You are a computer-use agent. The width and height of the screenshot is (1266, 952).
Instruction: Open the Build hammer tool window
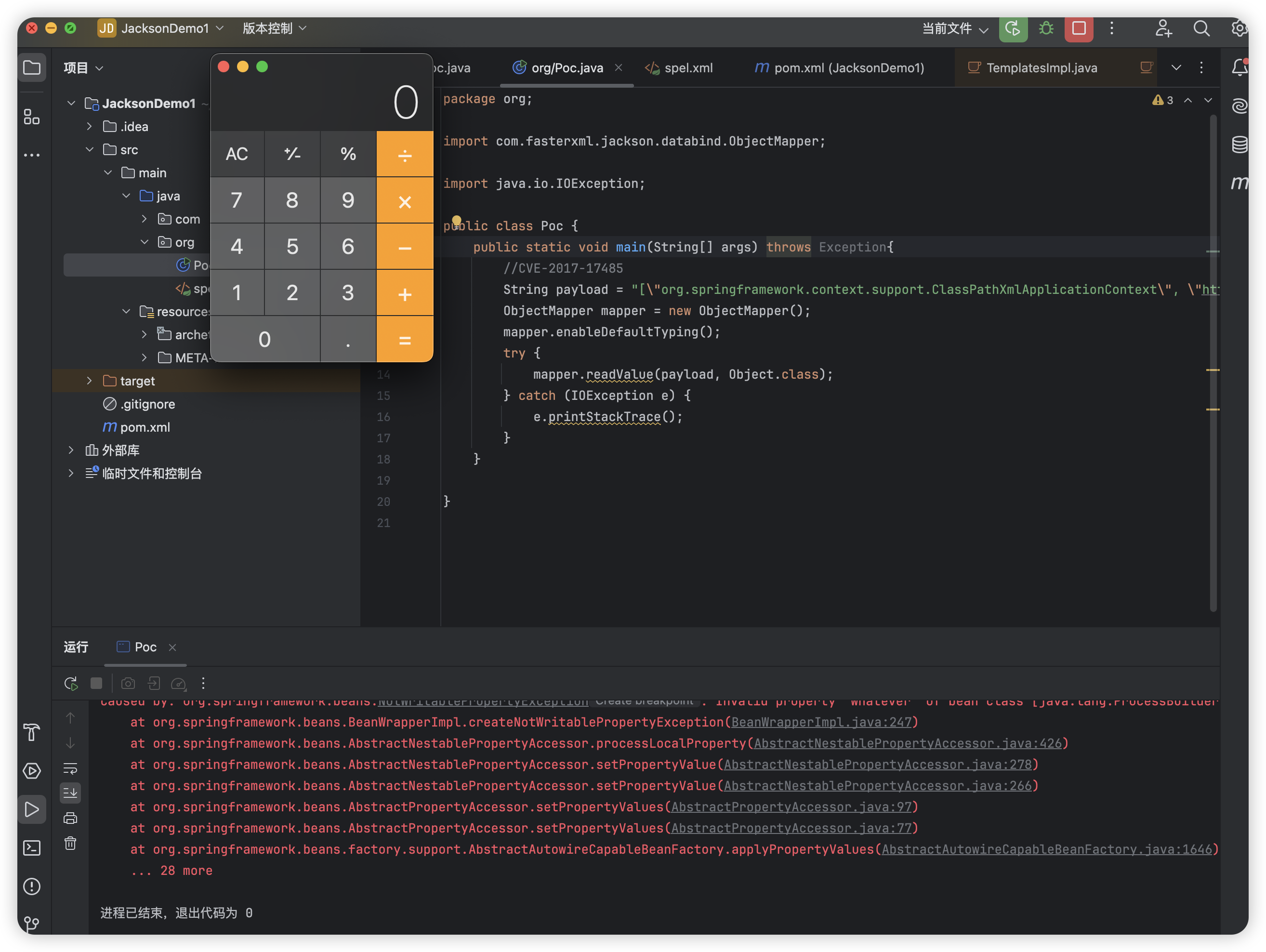[x=31, y=732]
